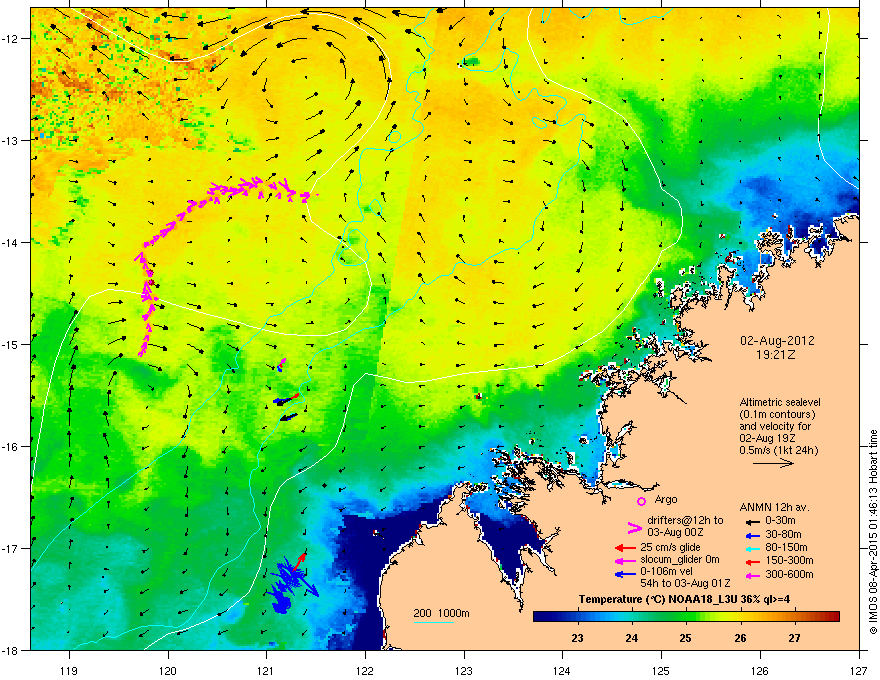Click the magenta 300-600m ANMN legend arrow

coord(751,575)
